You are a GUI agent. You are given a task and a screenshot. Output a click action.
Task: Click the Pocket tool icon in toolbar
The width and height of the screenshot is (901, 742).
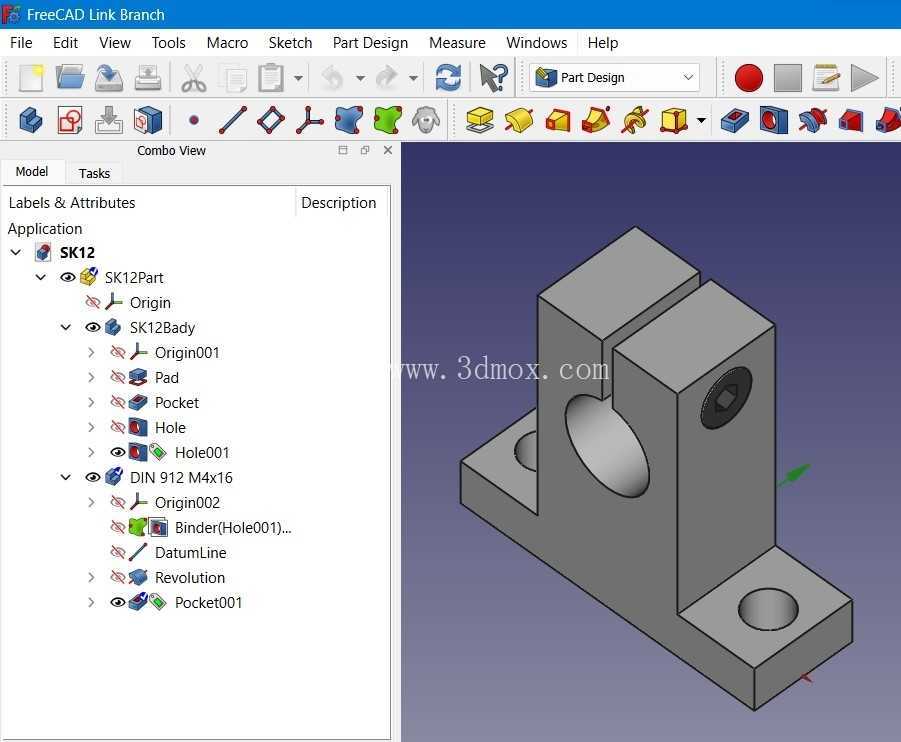pos(735,120)
